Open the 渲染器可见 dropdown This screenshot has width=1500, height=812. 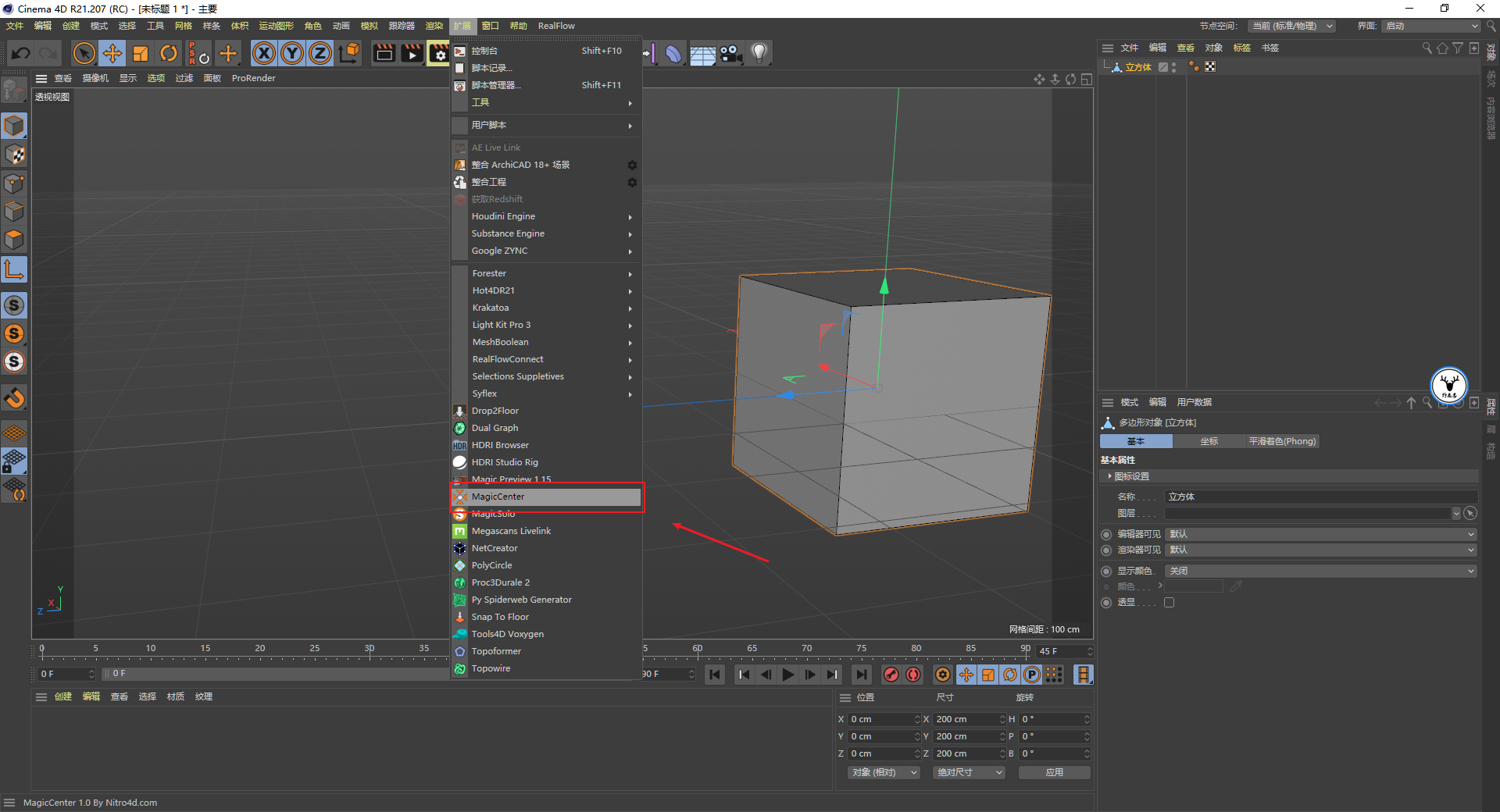coord(1320,550)
